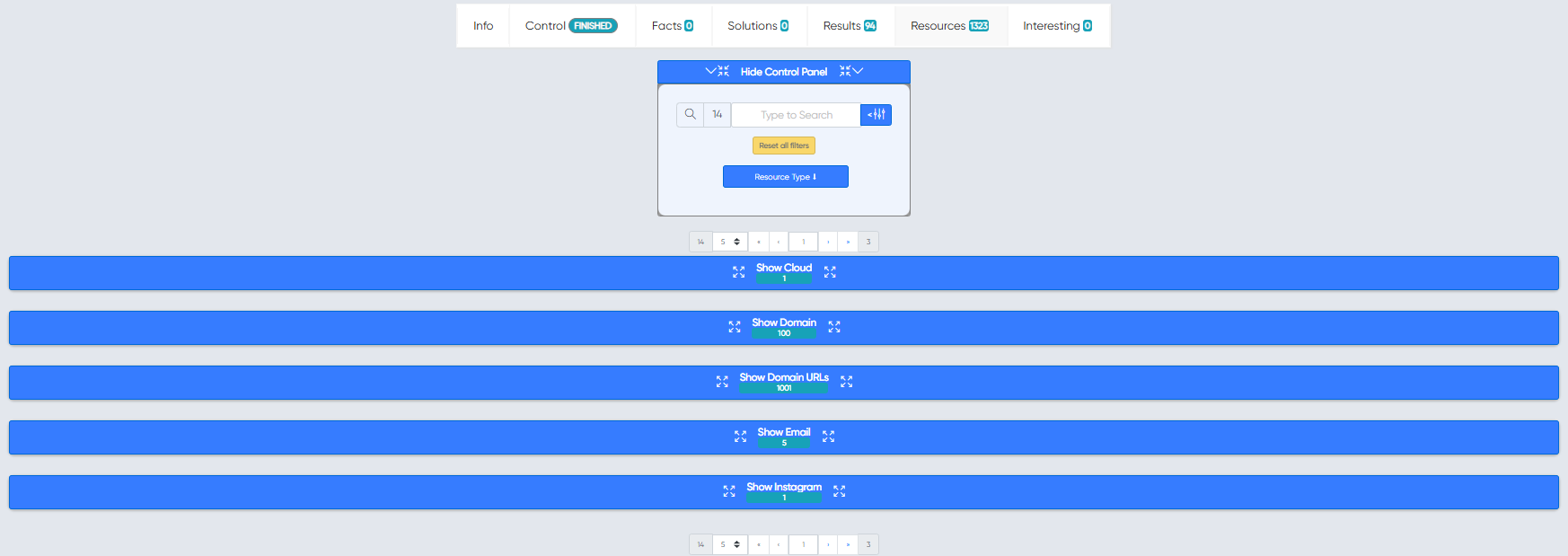Click the page number field in top pagination
This screenshot has height=556, width=1568.
click(804, 242)
